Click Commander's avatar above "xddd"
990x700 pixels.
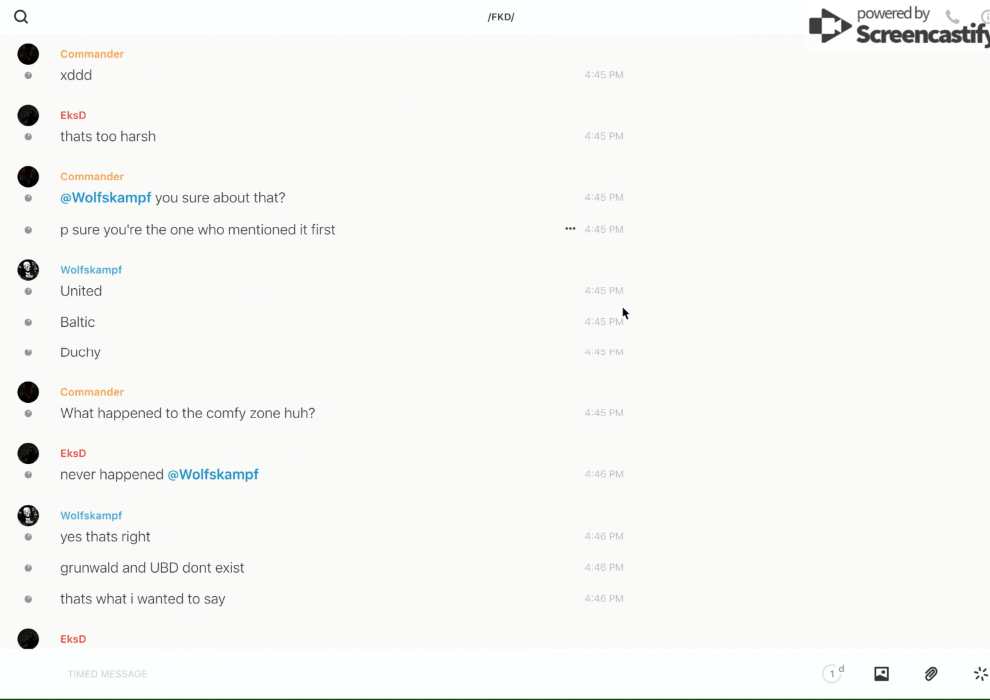[x=28, y=54]
